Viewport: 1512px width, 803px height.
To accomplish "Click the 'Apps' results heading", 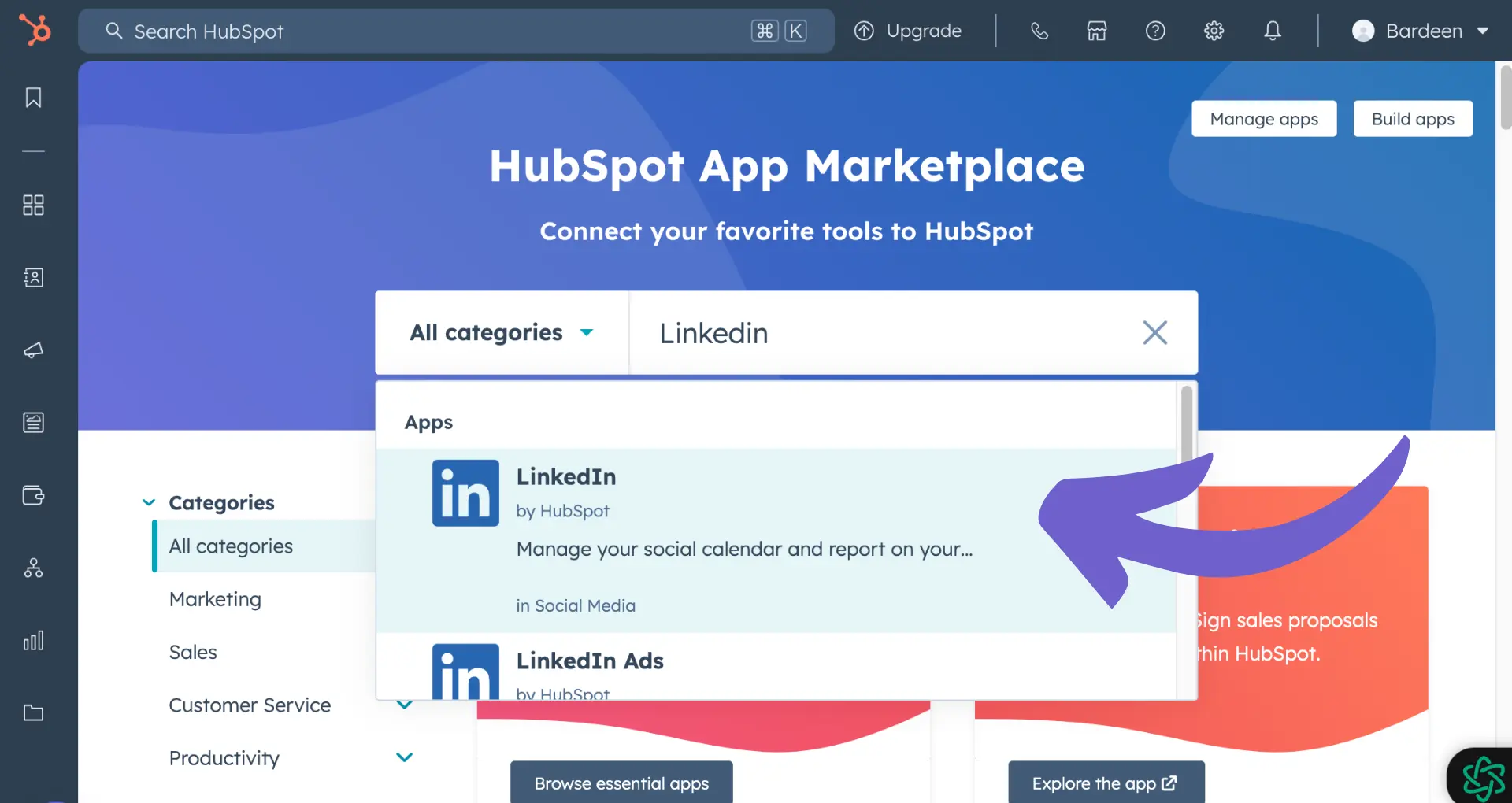I will point(428,423).
